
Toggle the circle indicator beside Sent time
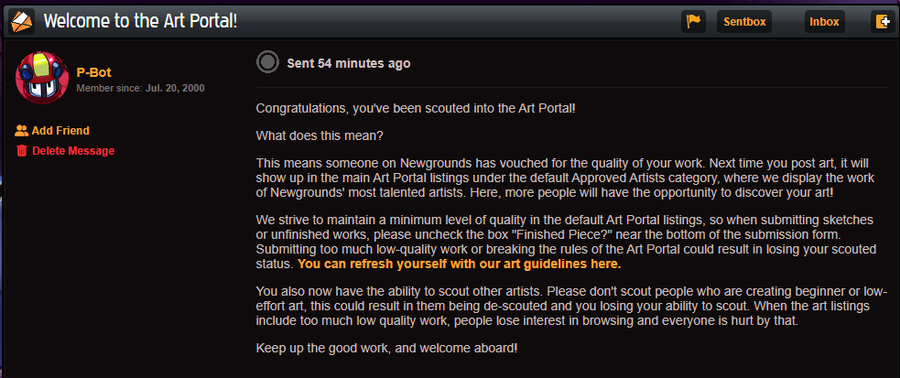point(267,63)
